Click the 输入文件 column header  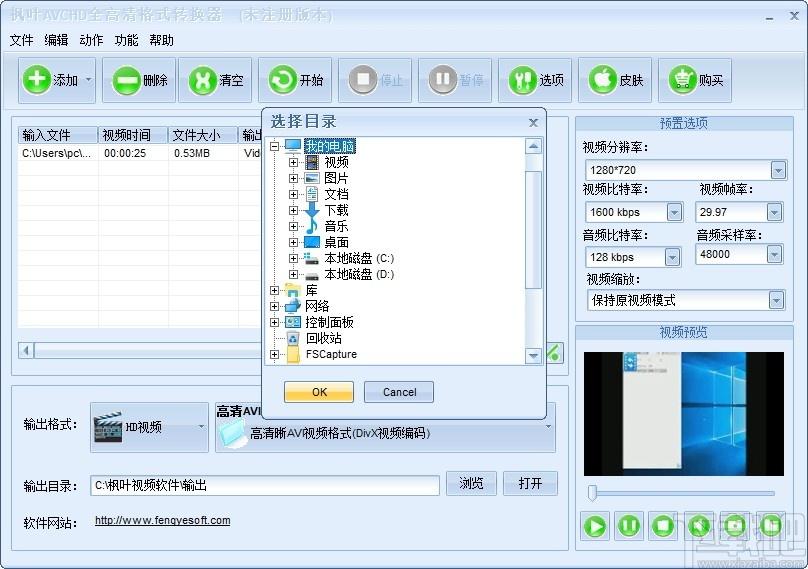[x=58, y=135]
